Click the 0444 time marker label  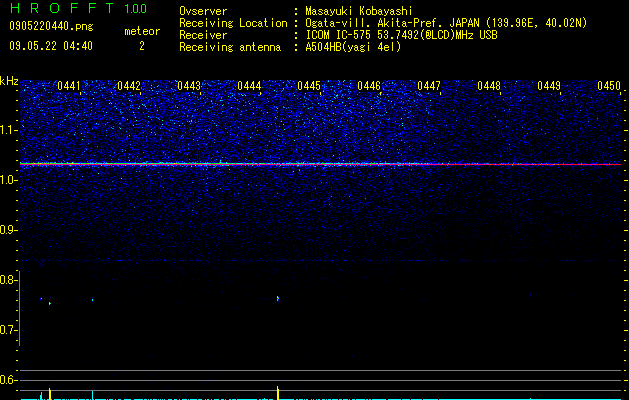(249, 86)
